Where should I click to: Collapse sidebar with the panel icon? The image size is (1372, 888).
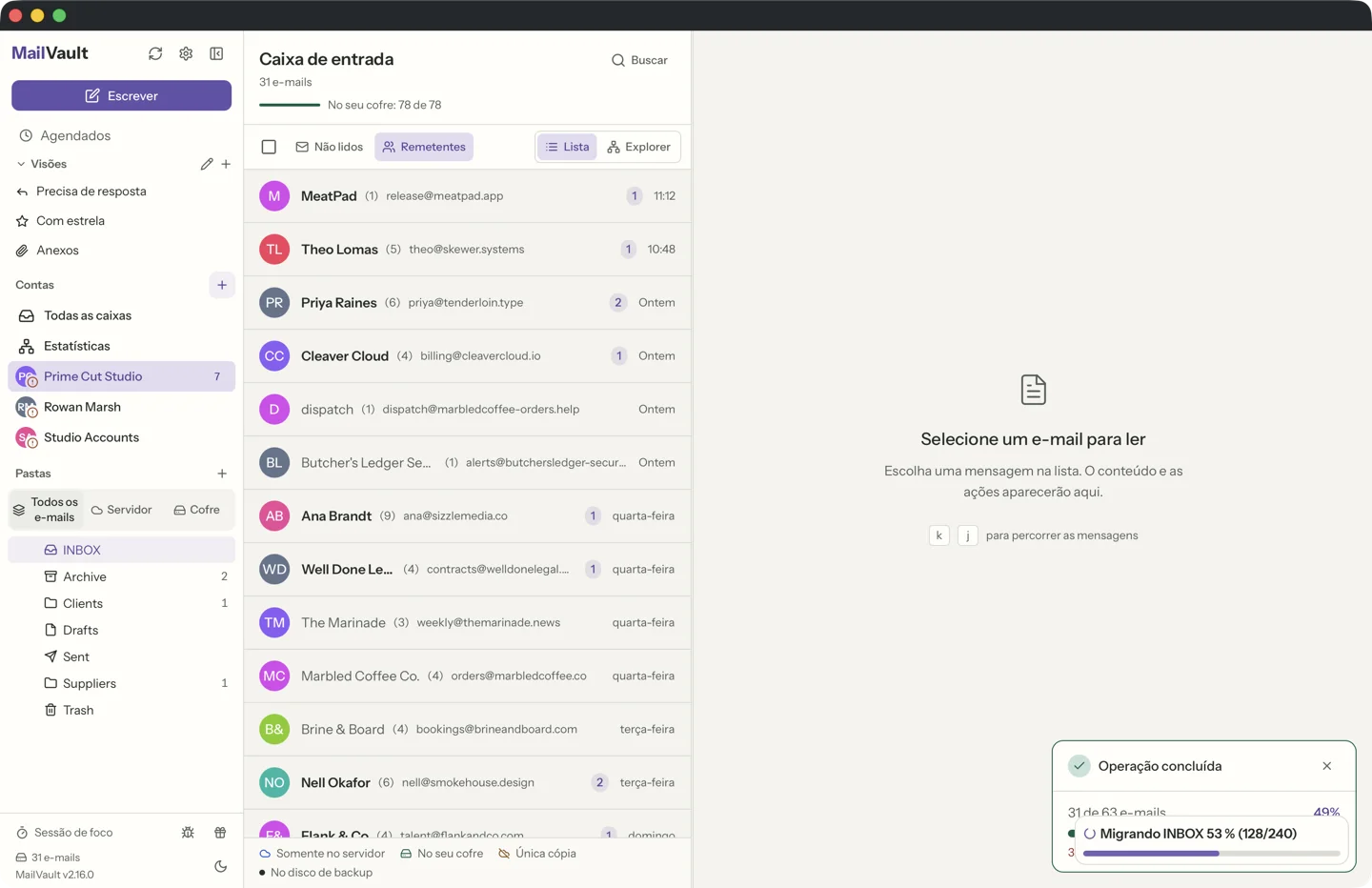coord(216,53)
